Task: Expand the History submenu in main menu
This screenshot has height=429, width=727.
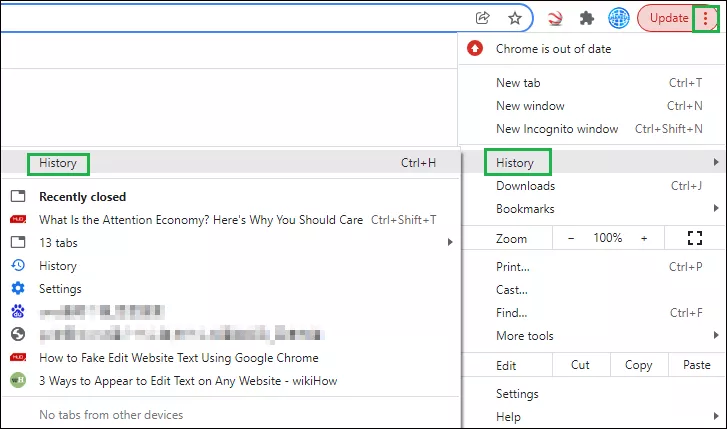Action: point(592,162)
